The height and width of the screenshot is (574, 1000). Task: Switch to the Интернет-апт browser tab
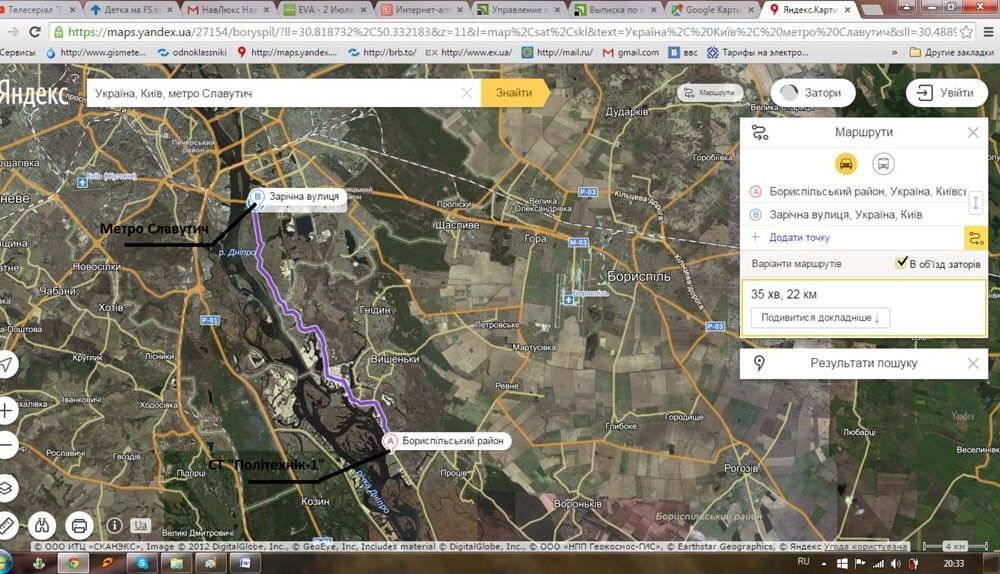(x=421, y=10)
